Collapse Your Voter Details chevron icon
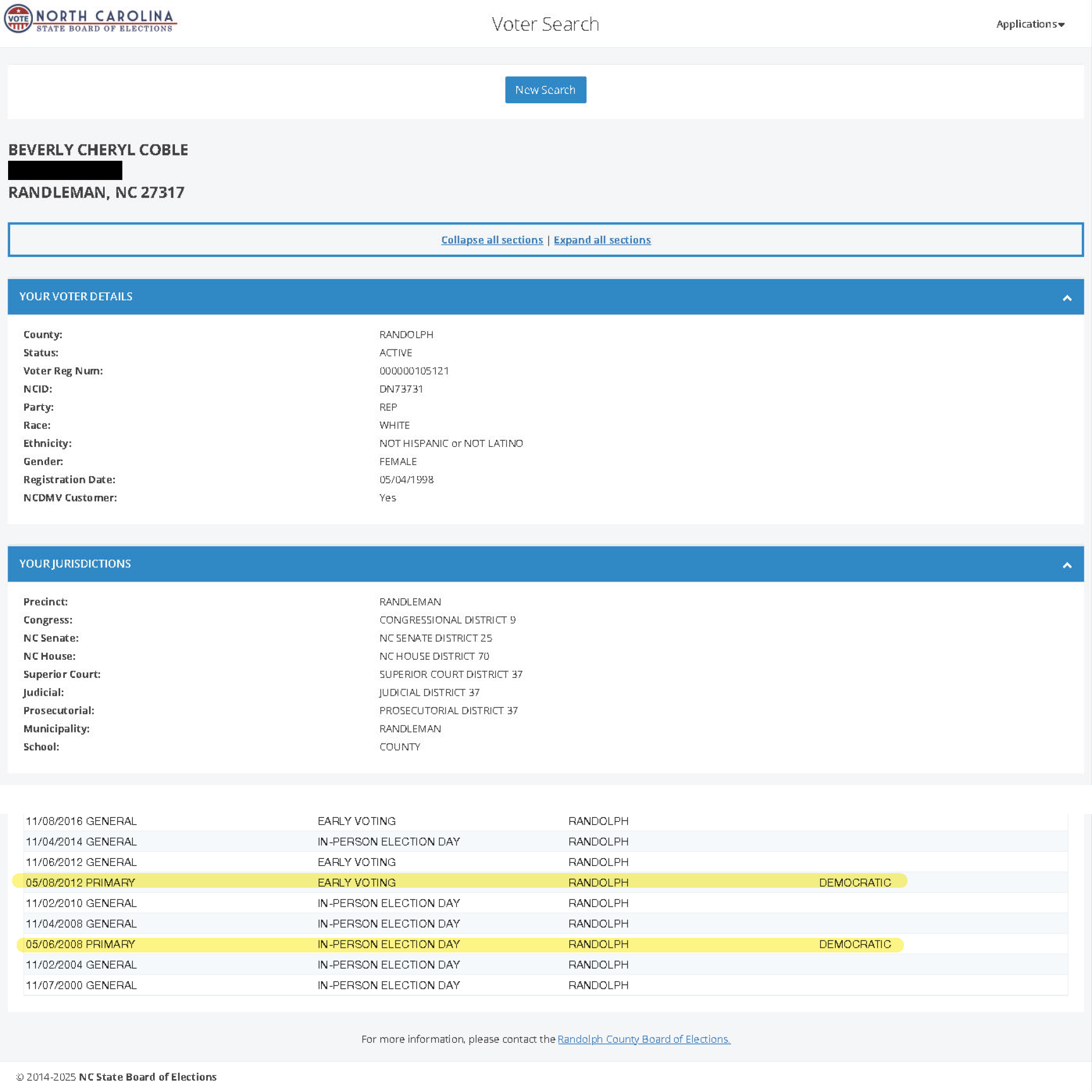 point(1067,298)
